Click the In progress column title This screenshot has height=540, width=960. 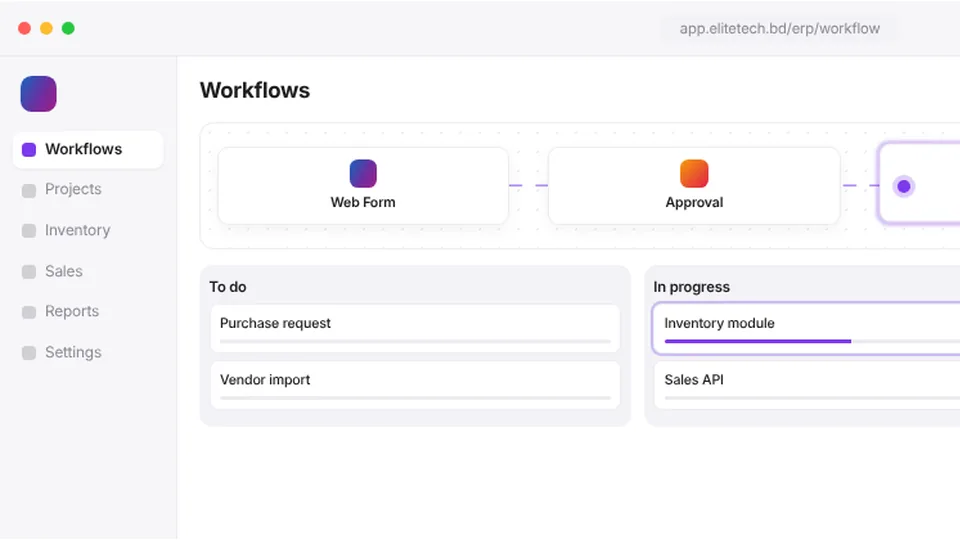click(691, 287)
